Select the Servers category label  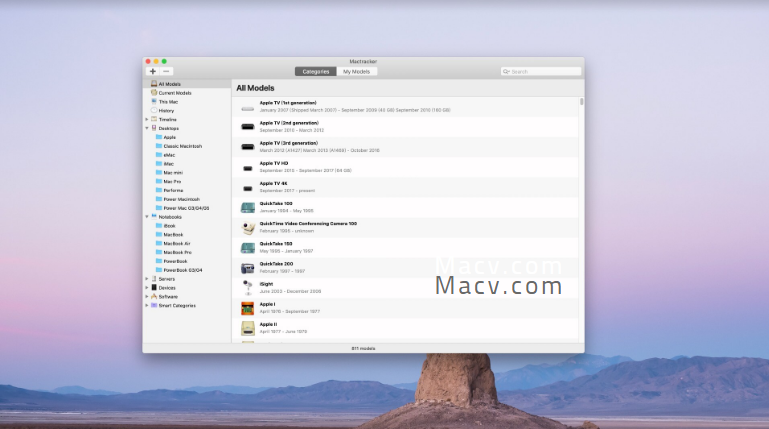click(x=167, y=279)
